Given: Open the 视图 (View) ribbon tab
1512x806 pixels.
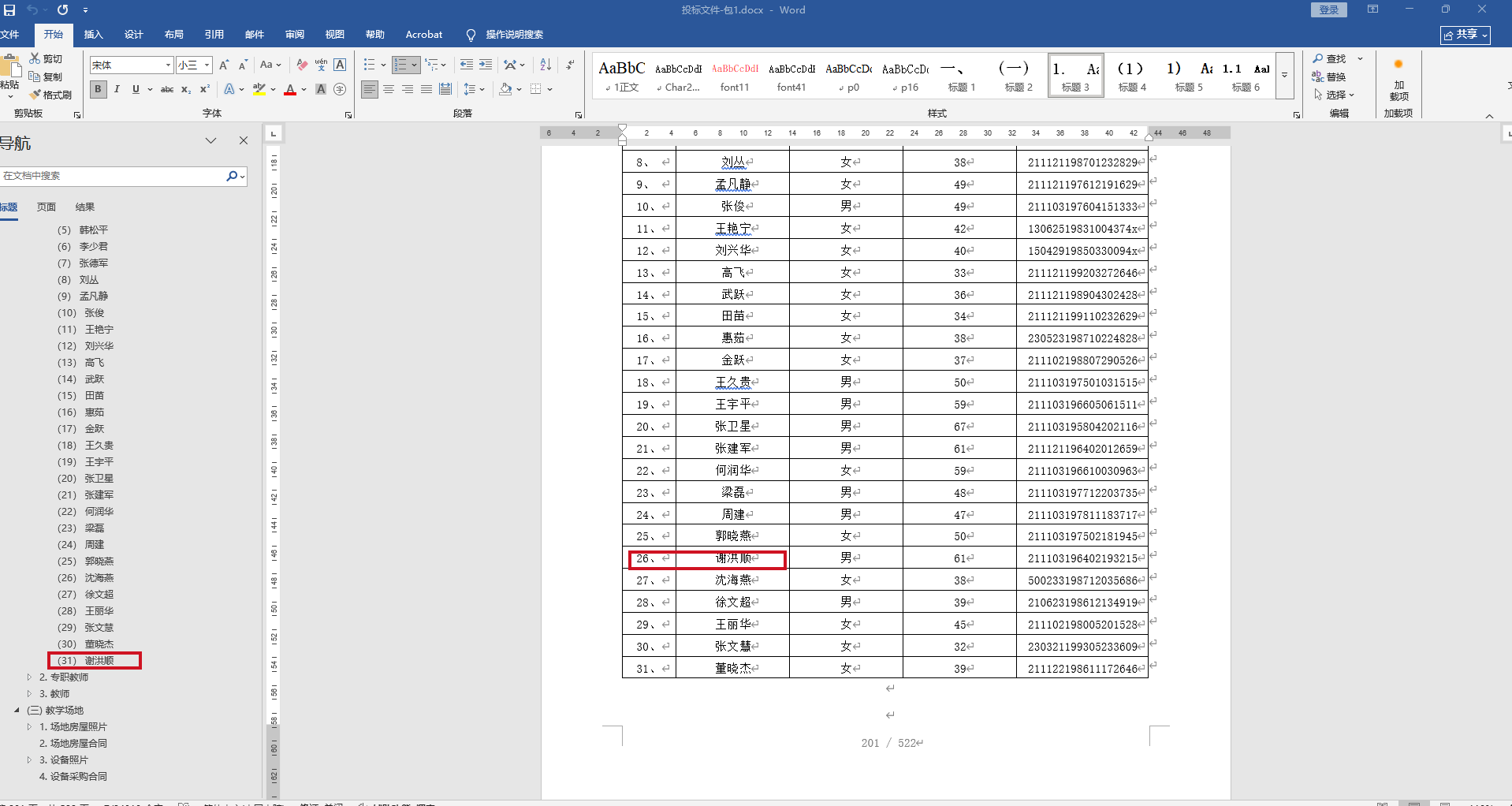Looking at the screenshot, I should [335, 35].
